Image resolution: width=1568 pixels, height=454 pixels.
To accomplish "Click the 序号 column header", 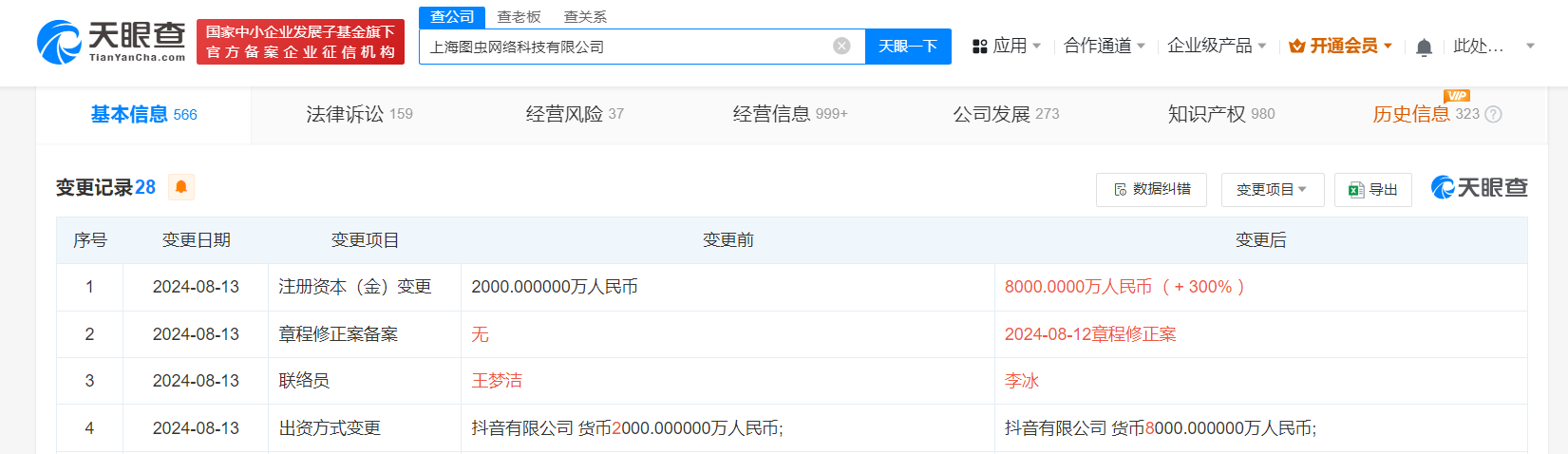I will point(89,240).
